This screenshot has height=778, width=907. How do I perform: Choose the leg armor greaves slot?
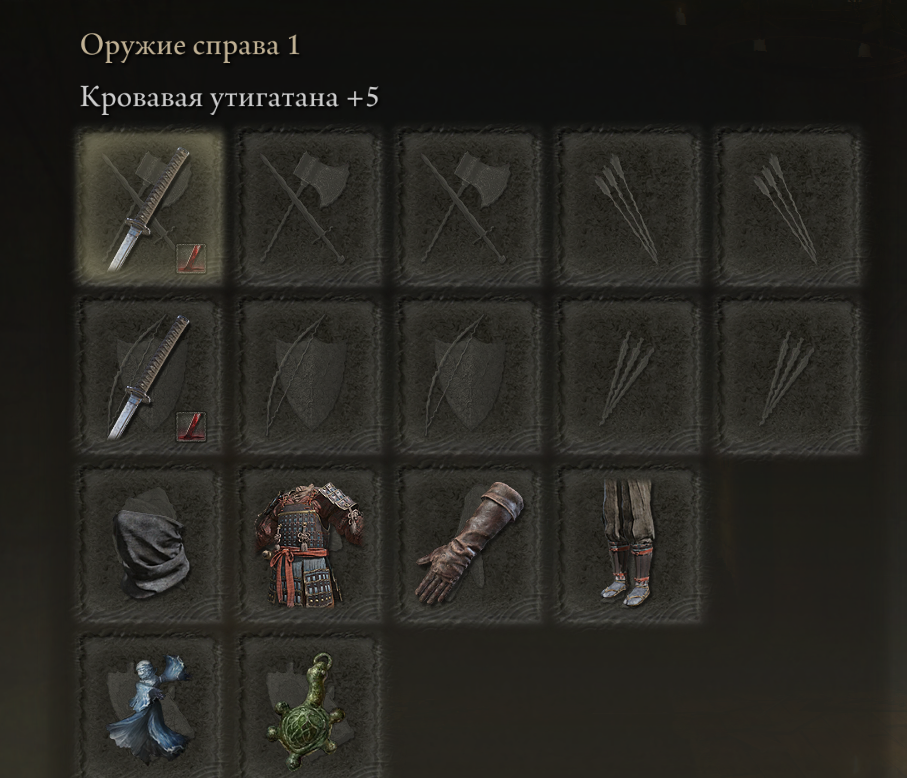(x=629, y=544)
